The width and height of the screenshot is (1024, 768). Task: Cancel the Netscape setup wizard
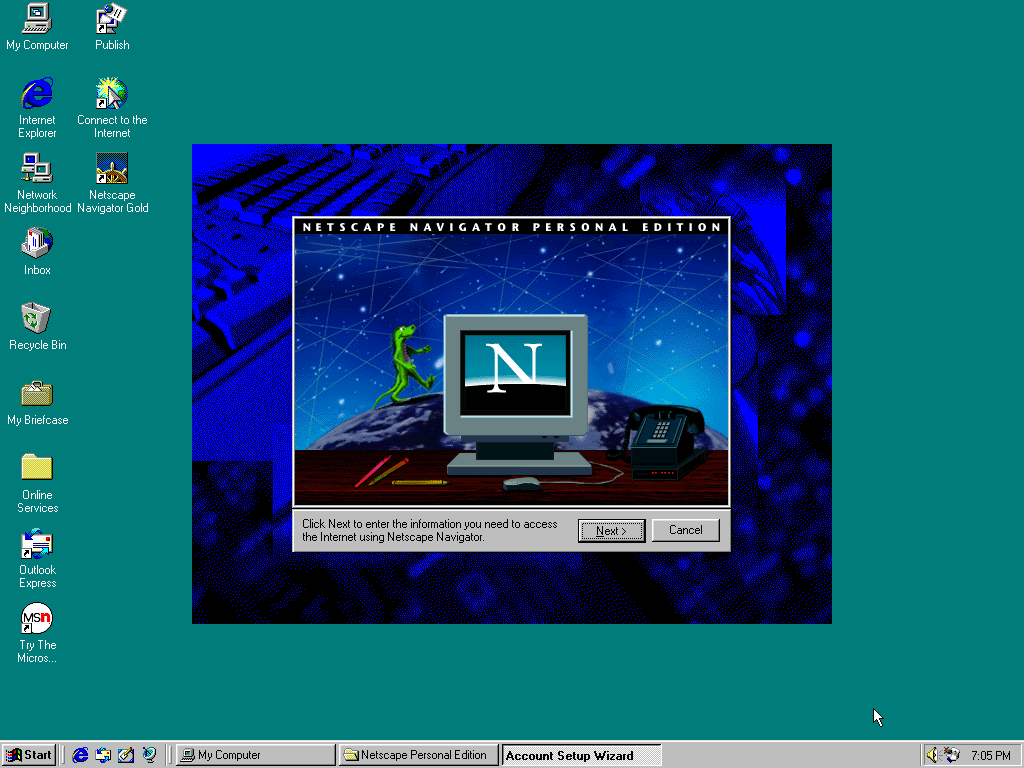686,530
